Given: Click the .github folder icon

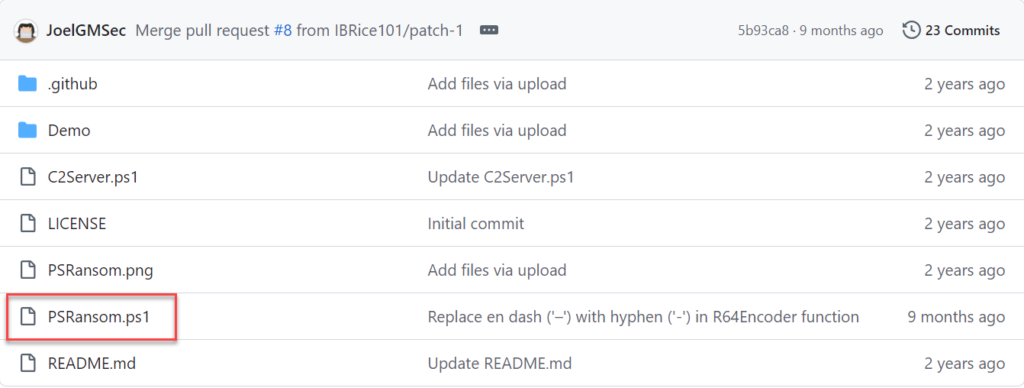Looking at the screenshot, I should point(27,84).
